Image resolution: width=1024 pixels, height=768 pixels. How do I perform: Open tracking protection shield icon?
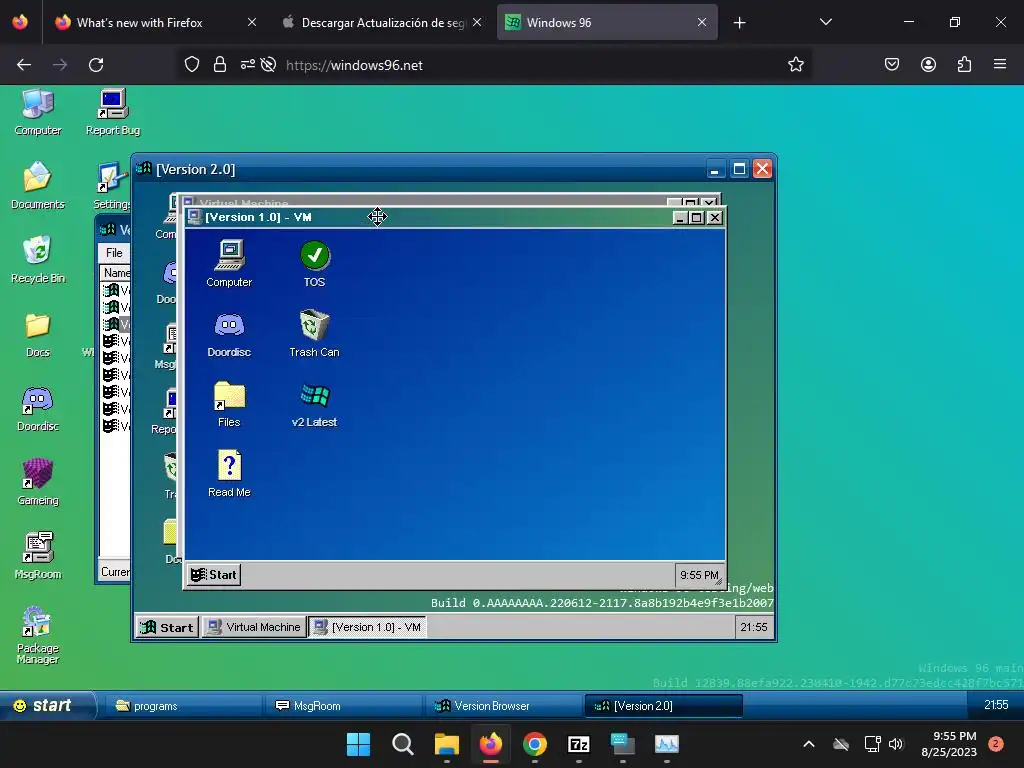(191, 65)
